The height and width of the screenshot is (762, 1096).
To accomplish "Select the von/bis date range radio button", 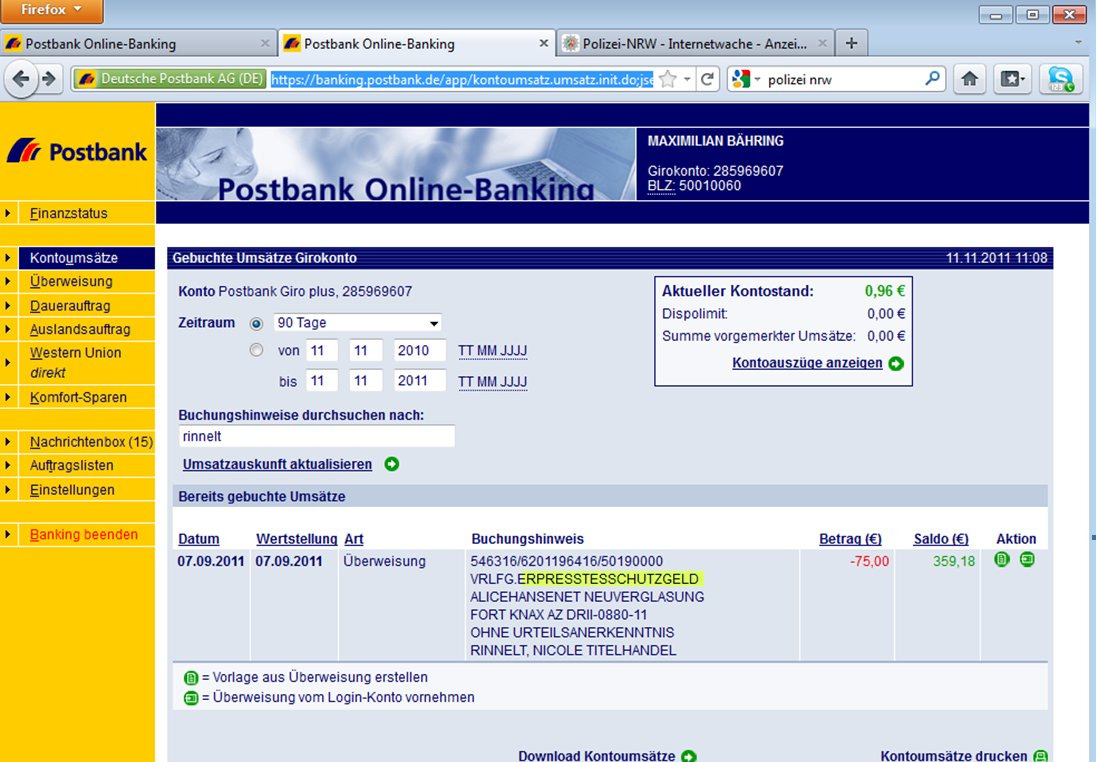I will [257, 351].
